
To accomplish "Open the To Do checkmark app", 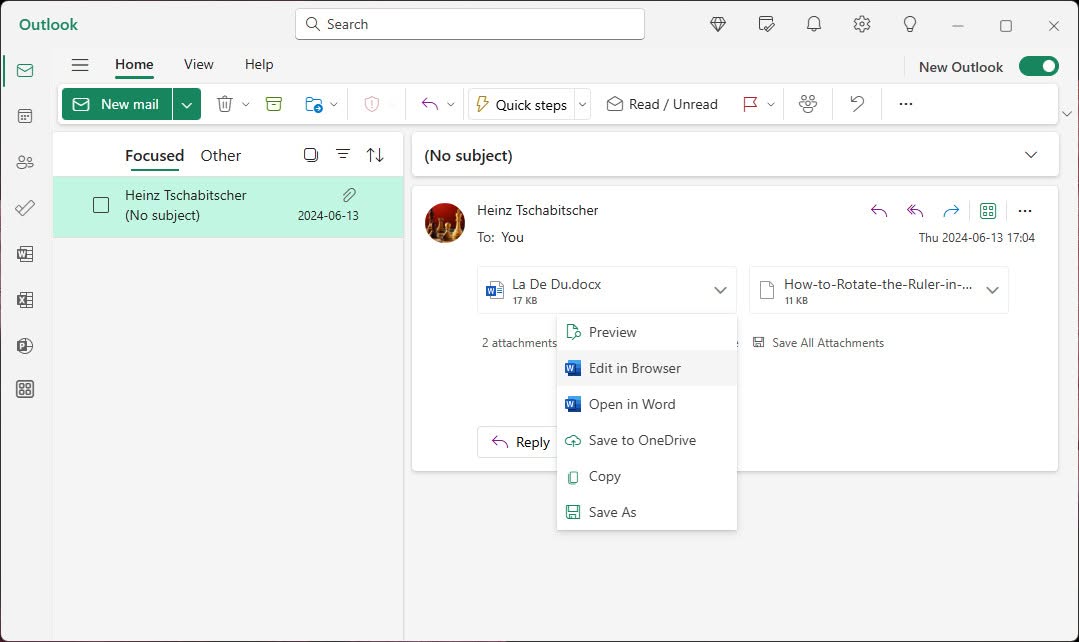I will (25, 208).
